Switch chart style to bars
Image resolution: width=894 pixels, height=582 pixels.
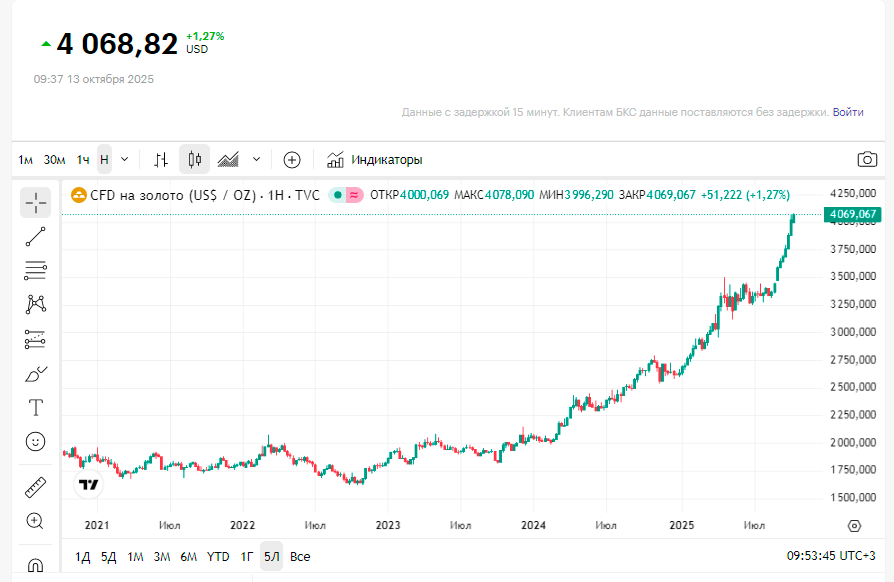click(x=161, y=159)
